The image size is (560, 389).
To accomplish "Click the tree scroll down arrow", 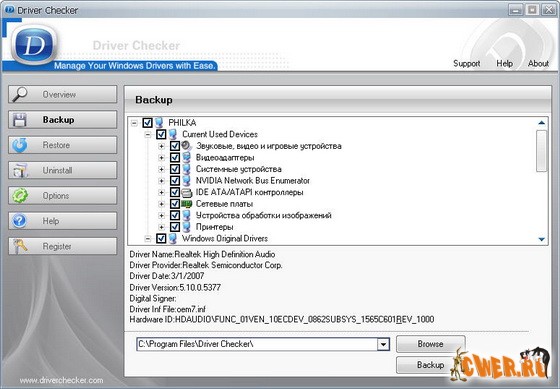I will [x=541, y=239].
